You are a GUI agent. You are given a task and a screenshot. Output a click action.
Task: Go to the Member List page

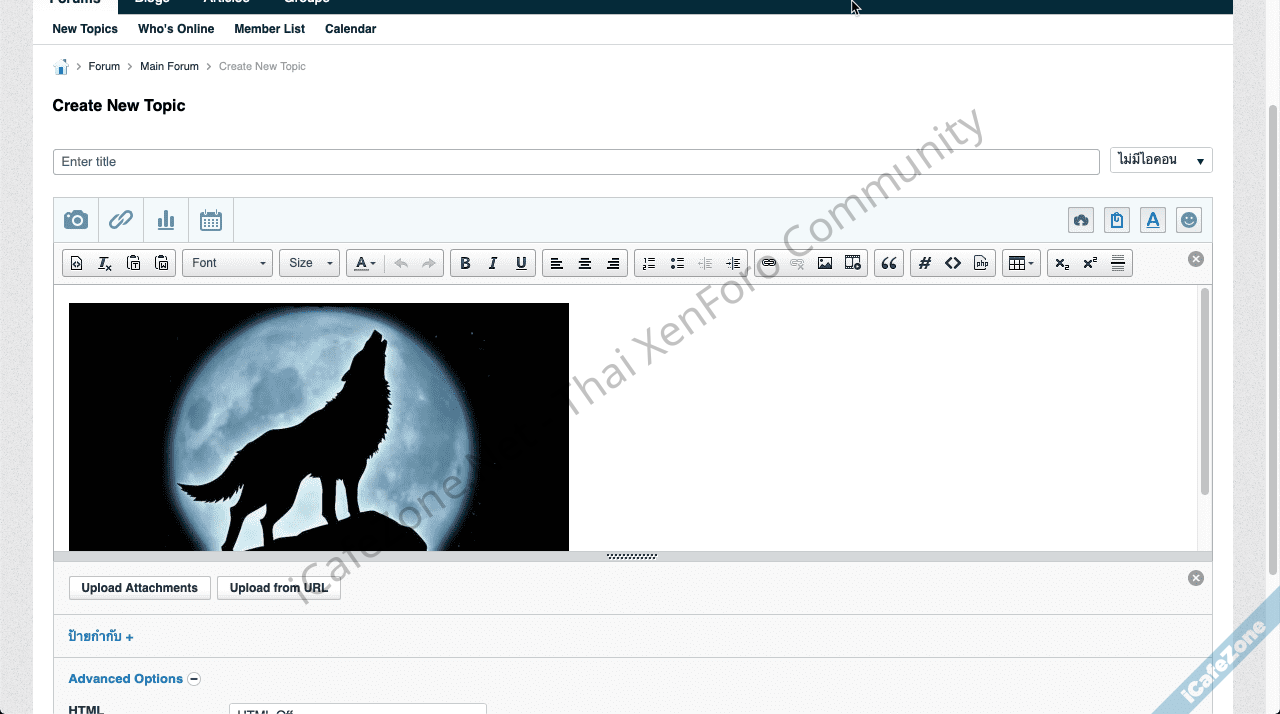269,29
